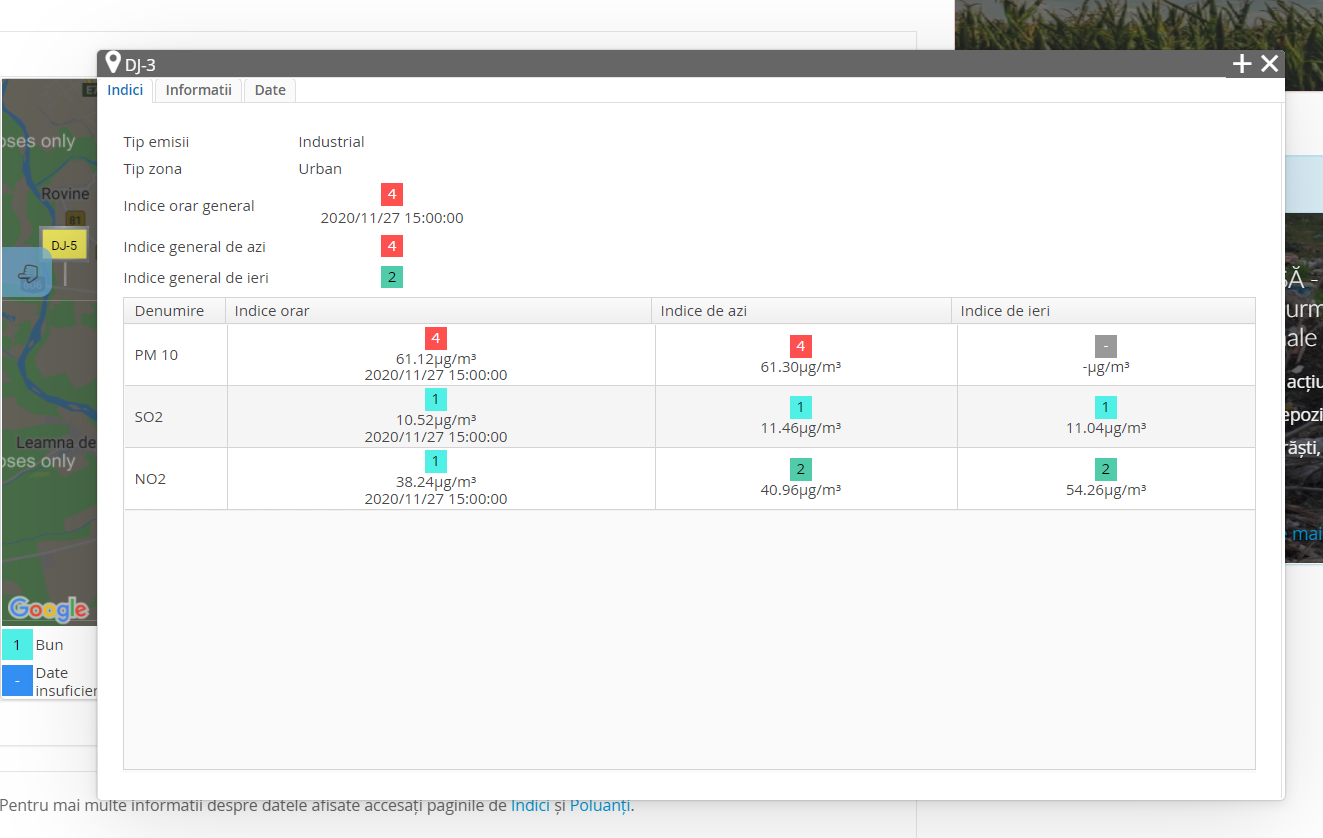Image resolution: width=1323 pixels, height=838 pixels.
Task: Select the SO2 table row
Action: point(689,417)
